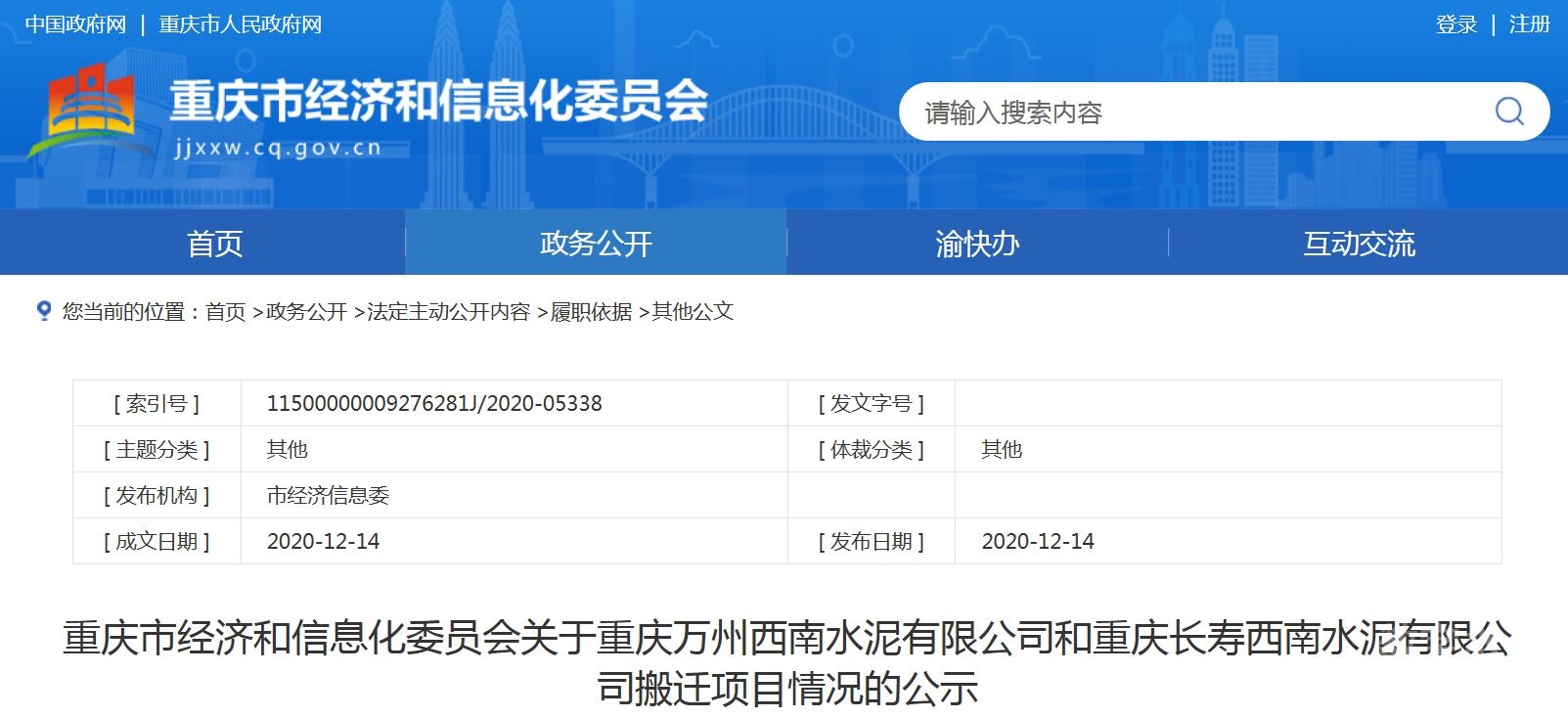The height and width of the screenshot is (718, 1568).
Task: Select 首页 in the breadcrumb path
Action: point(225,312)
